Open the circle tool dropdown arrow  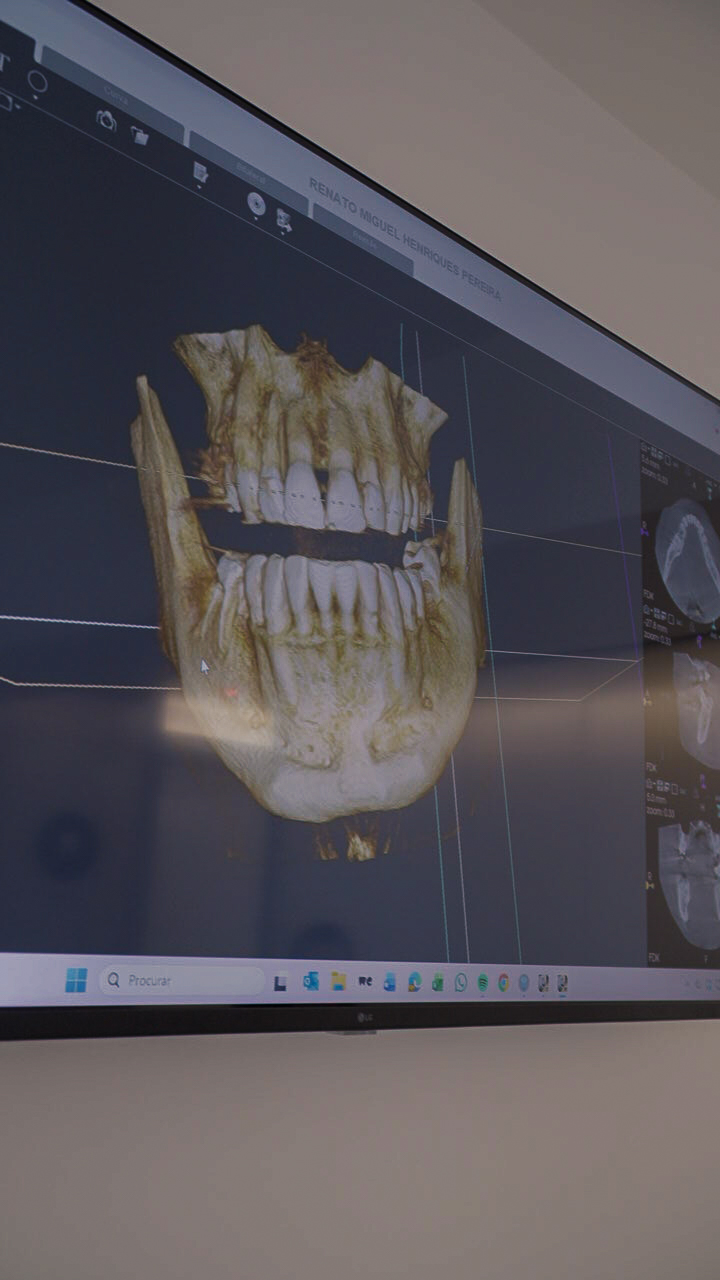point(36,98)
